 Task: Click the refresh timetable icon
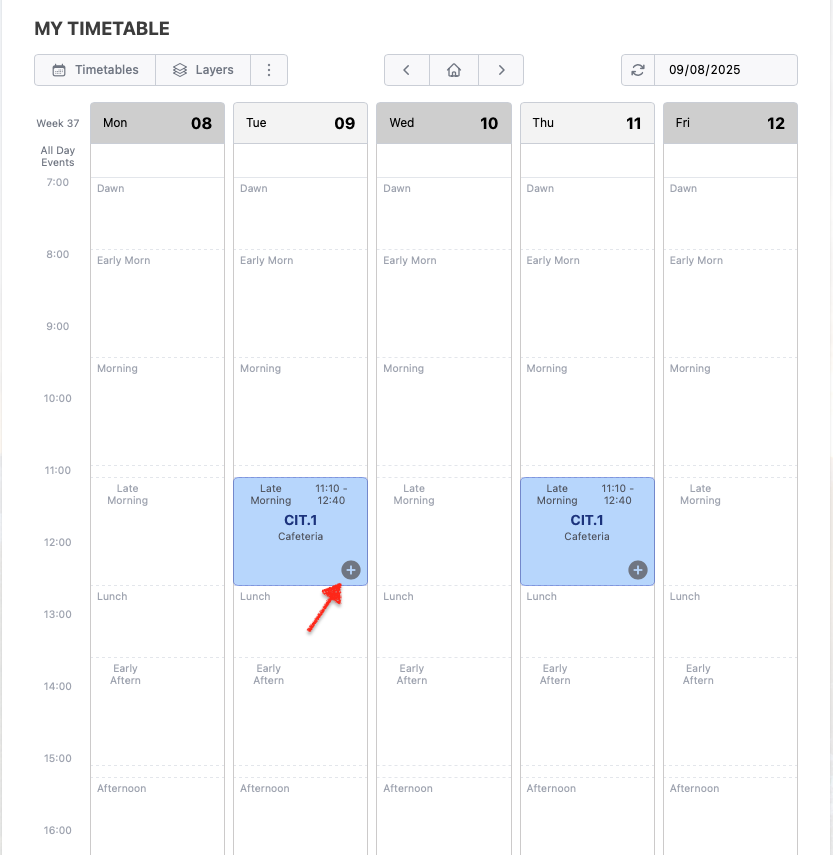pos(638,70)
